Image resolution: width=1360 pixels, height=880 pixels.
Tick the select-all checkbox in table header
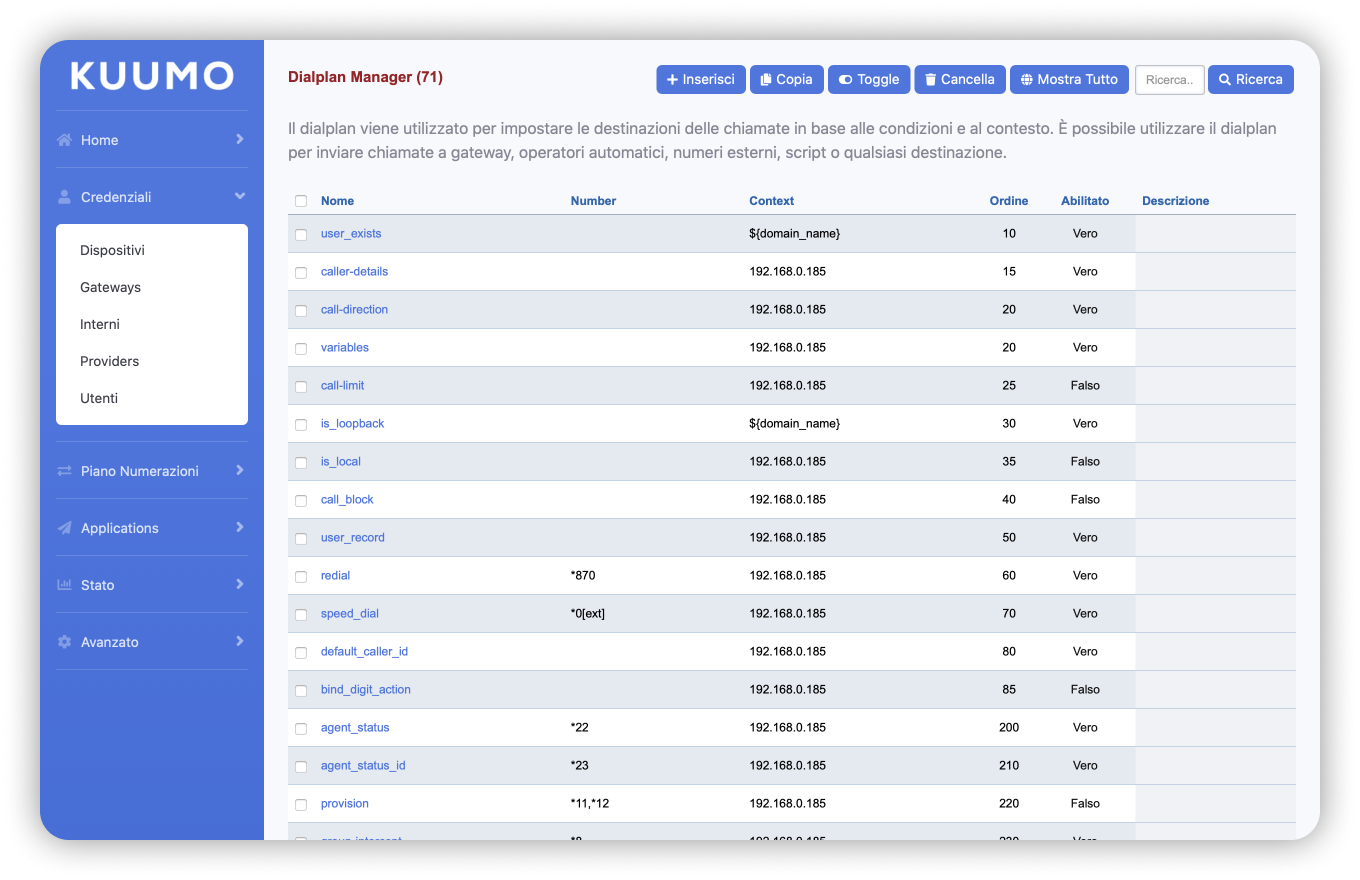pos(301,201)
